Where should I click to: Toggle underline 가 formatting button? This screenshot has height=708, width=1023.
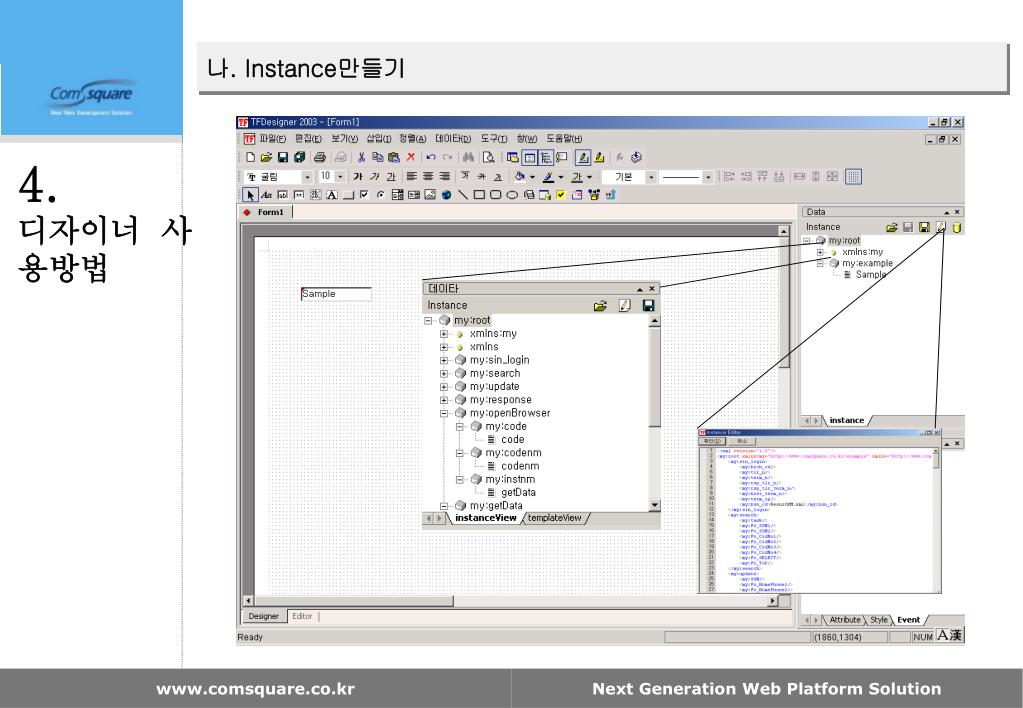pyautogui.click(x=391, y=176)
